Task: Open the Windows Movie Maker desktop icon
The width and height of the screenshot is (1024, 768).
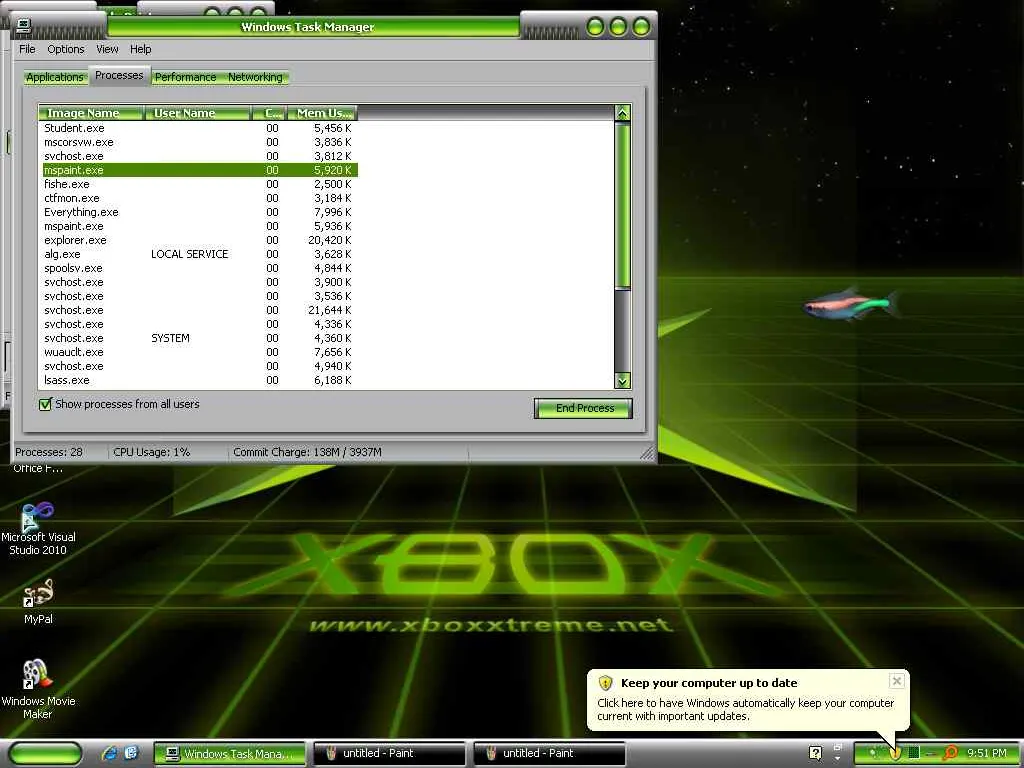Action: point(38,688)
